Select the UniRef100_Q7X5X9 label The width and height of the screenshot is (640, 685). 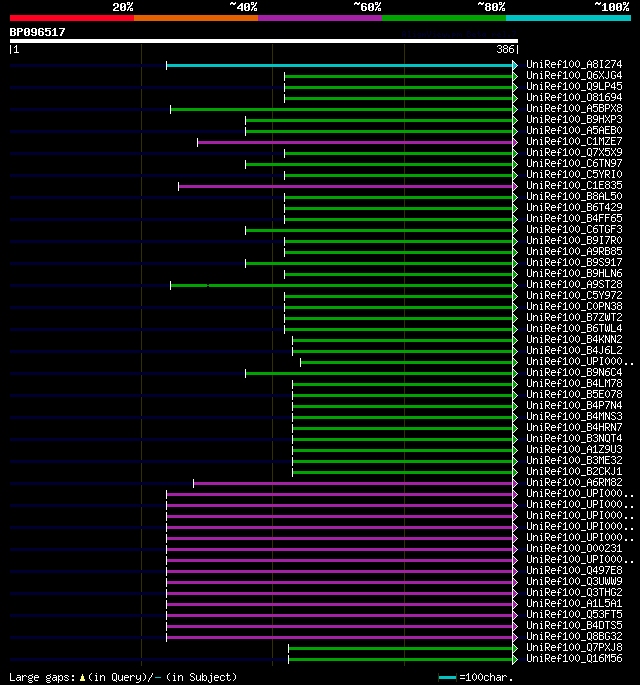[x=574, y=152]
